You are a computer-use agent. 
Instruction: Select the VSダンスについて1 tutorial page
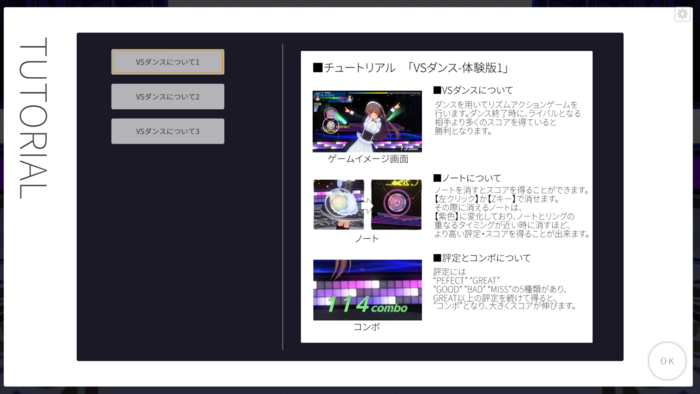167,62
